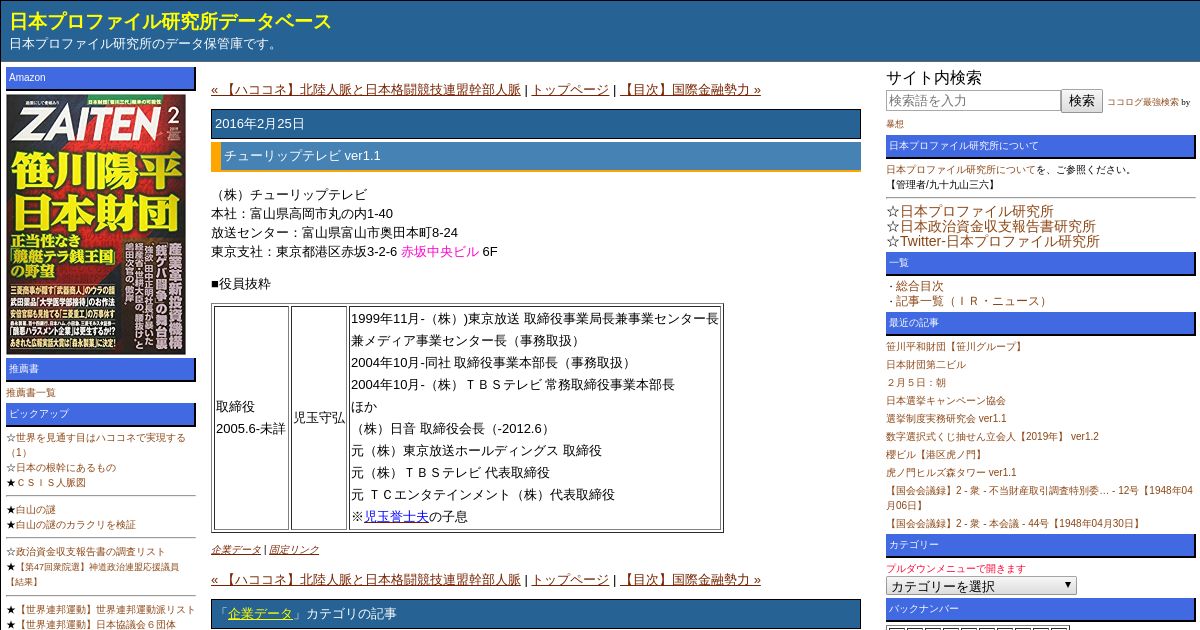Viewport: 1200px width, 630px height.
Task: Open recent article ２月５日：朝
Action: tap(916, 383)
